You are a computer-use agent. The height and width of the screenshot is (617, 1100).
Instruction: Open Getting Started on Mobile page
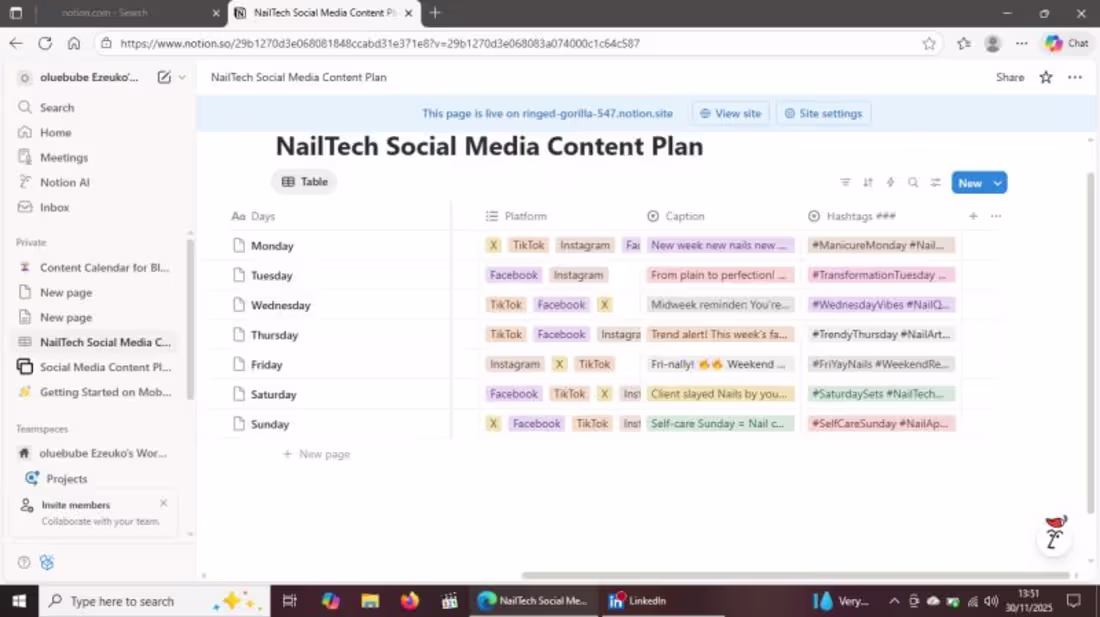click(105, 392)
